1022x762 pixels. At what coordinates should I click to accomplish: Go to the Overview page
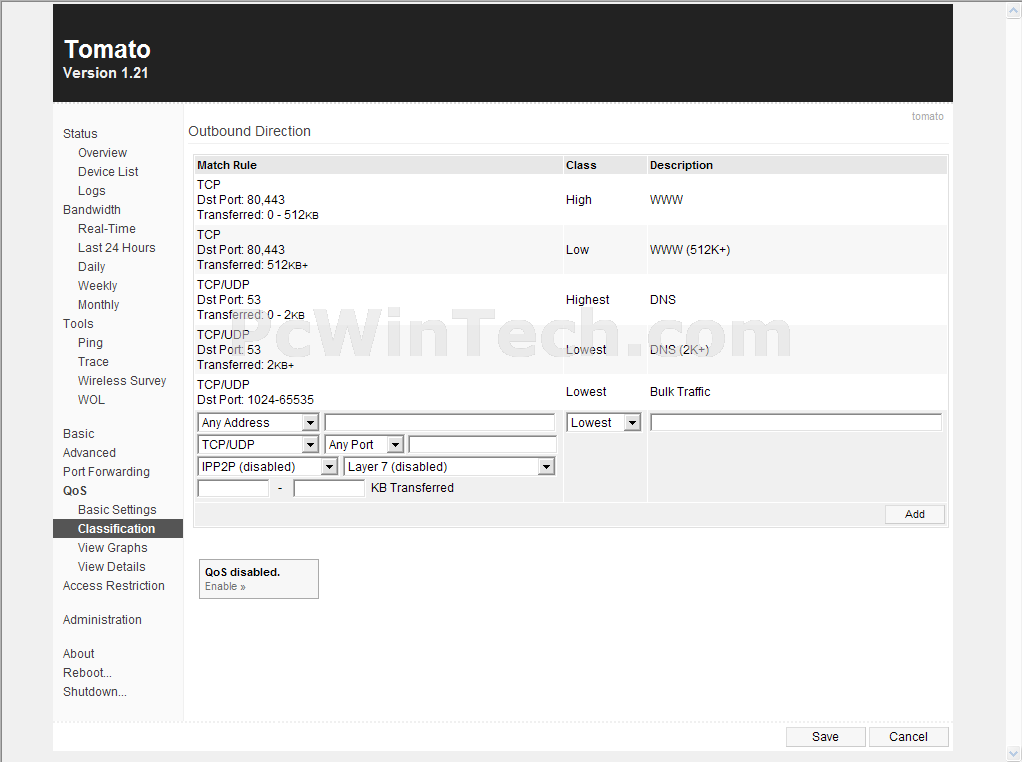pyautogui.click(x=102, y=153)
